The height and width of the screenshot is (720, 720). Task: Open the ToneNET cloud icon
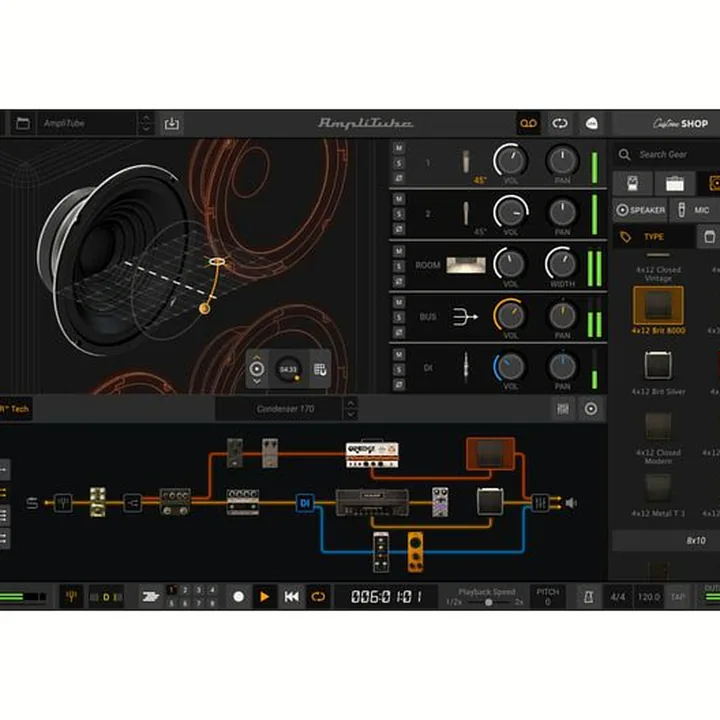coord(591,123)
